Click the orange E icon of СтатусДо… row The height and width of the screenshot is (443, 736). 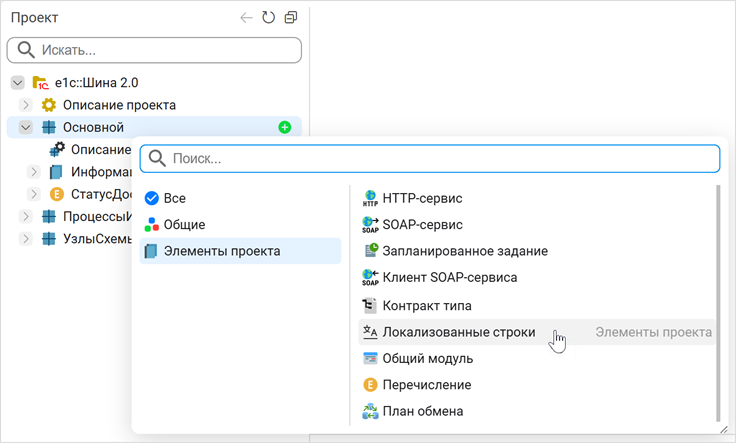point(56,194)
